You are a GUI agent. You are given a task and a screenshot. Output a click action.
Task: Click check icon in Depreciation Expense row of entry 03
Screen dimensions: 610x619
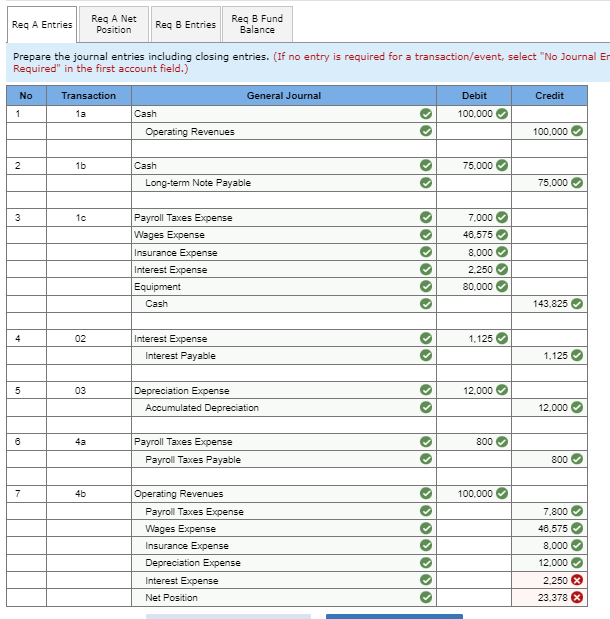pyautogui.click(x=426, y=390)
